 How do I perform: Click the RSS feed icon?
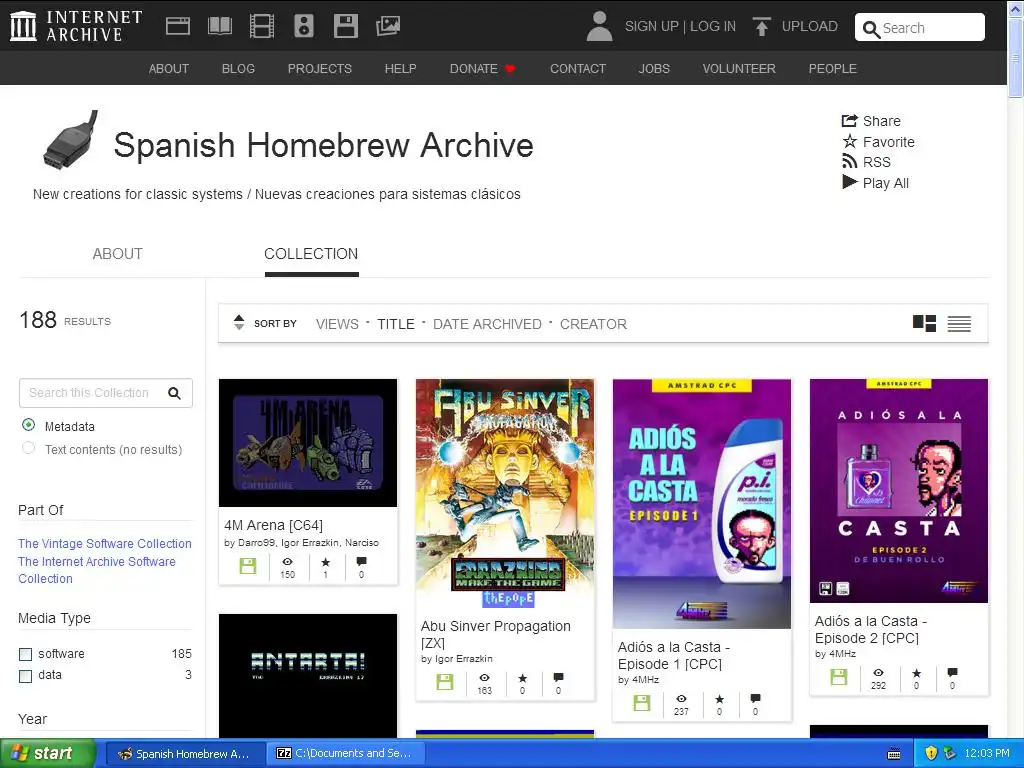[849, 161]
